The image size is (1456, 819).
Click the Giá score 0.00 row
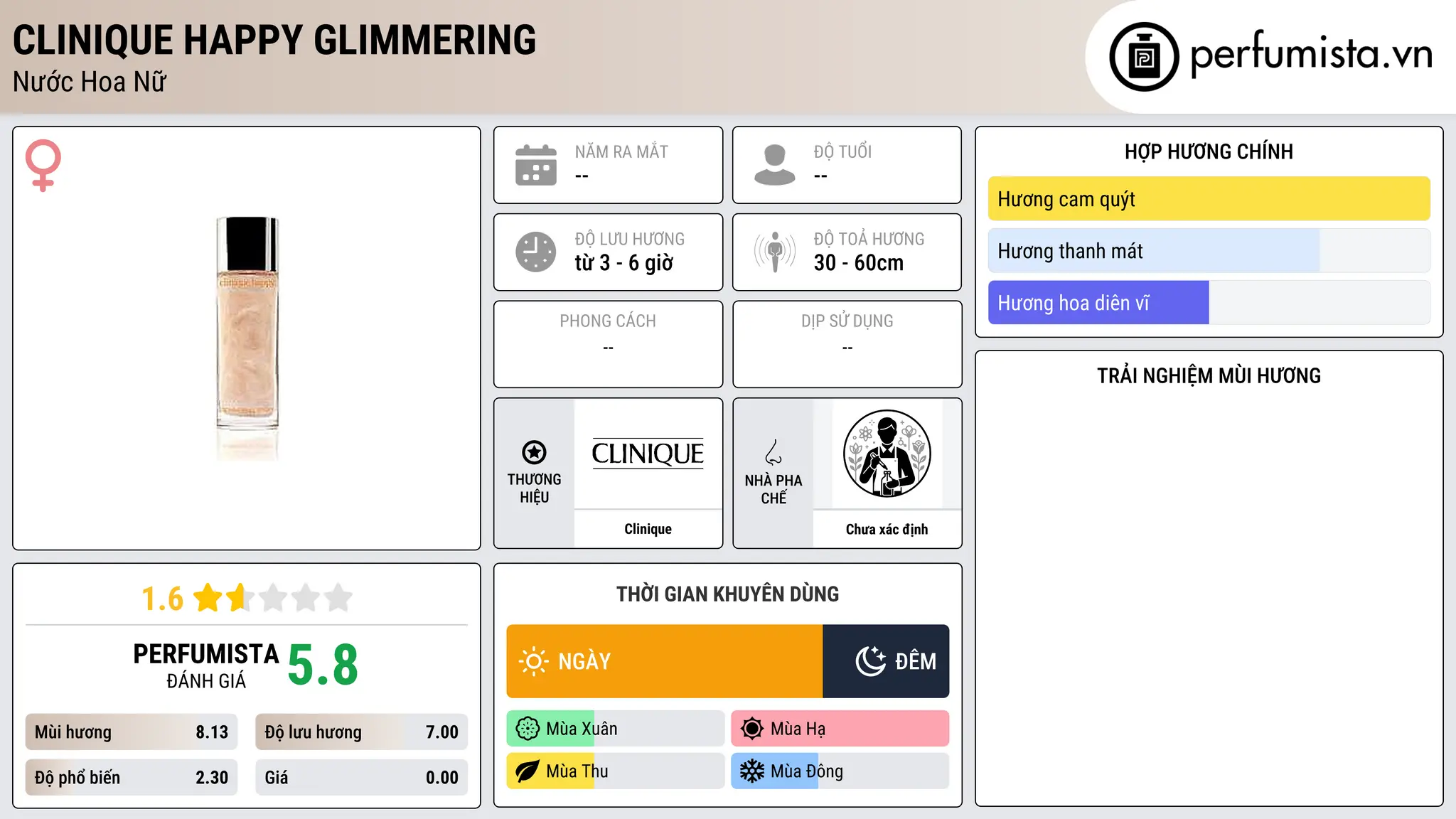361,778
